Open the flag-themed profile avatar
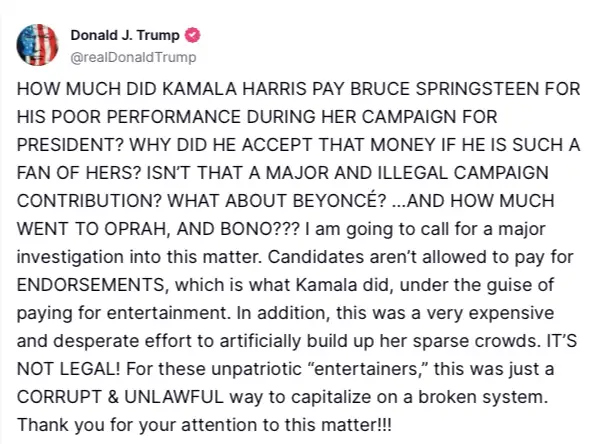 (x=37, y=45)
